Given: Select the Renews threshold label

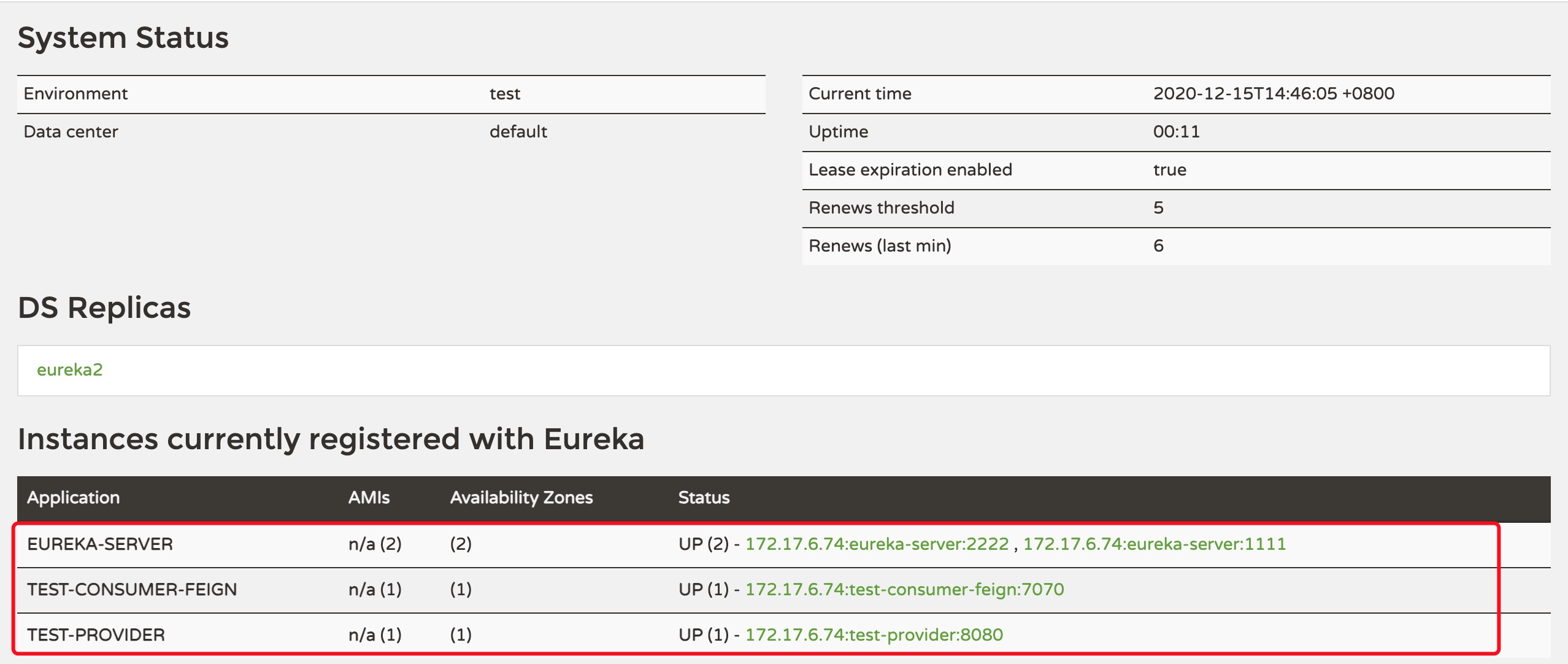Looking at the screenshot, I should click(x=881, y=207).
